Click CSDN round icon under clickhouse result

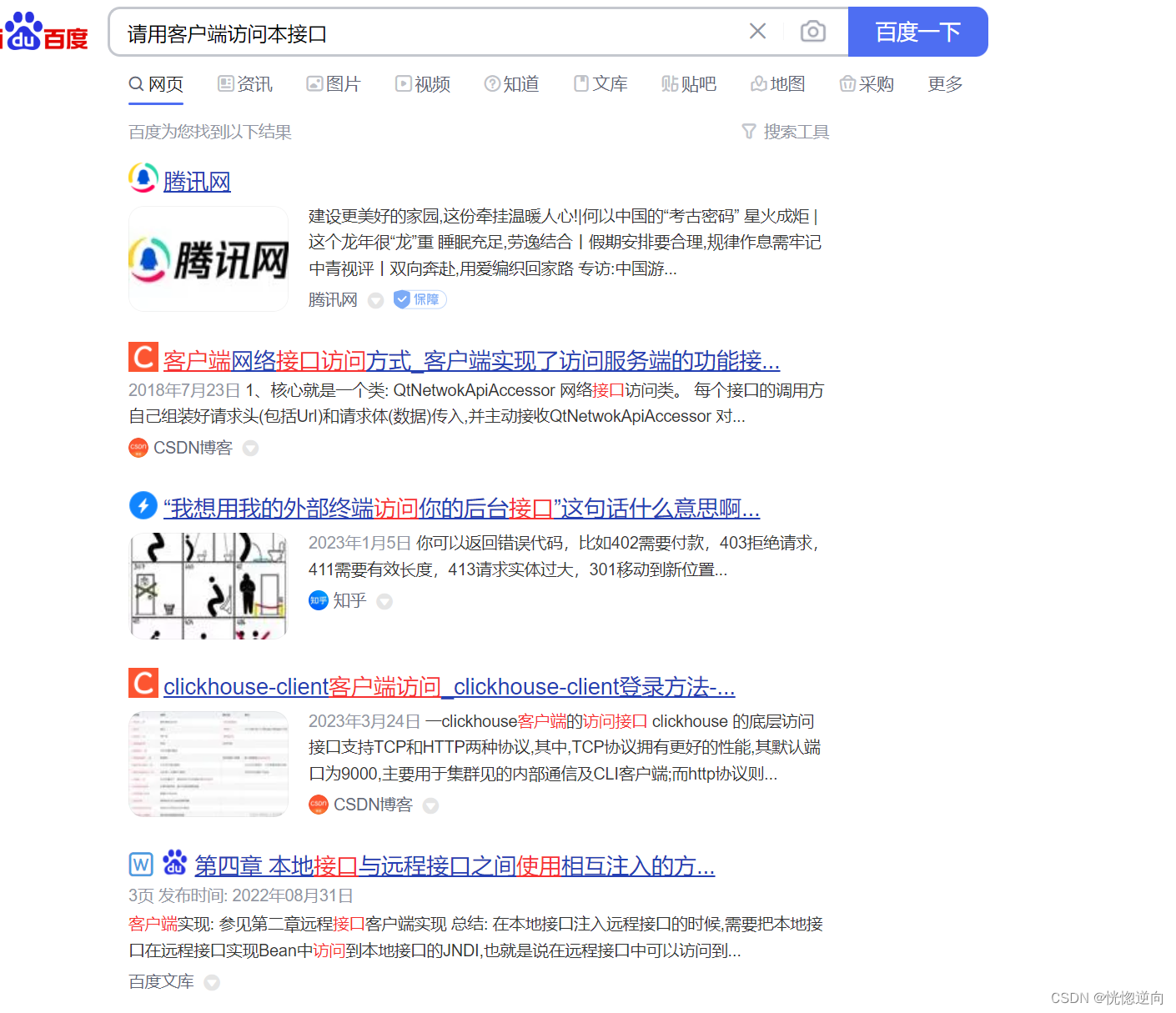[319, 805]
